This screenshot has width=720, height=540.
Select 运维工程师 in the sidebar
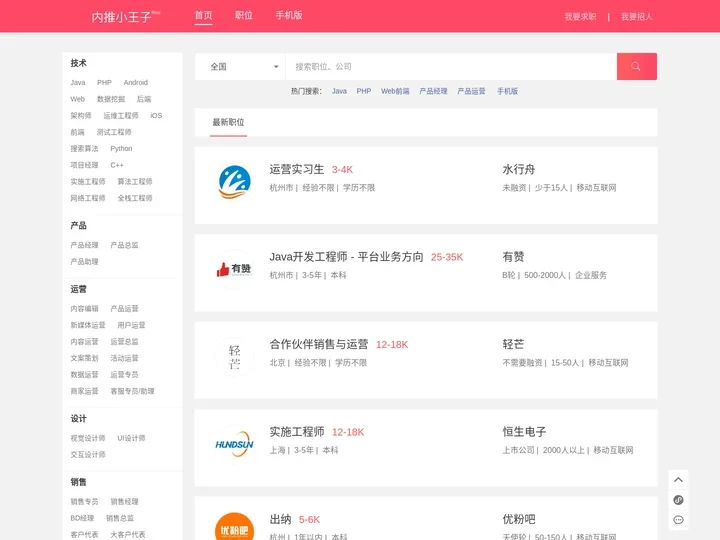(121, 116)
